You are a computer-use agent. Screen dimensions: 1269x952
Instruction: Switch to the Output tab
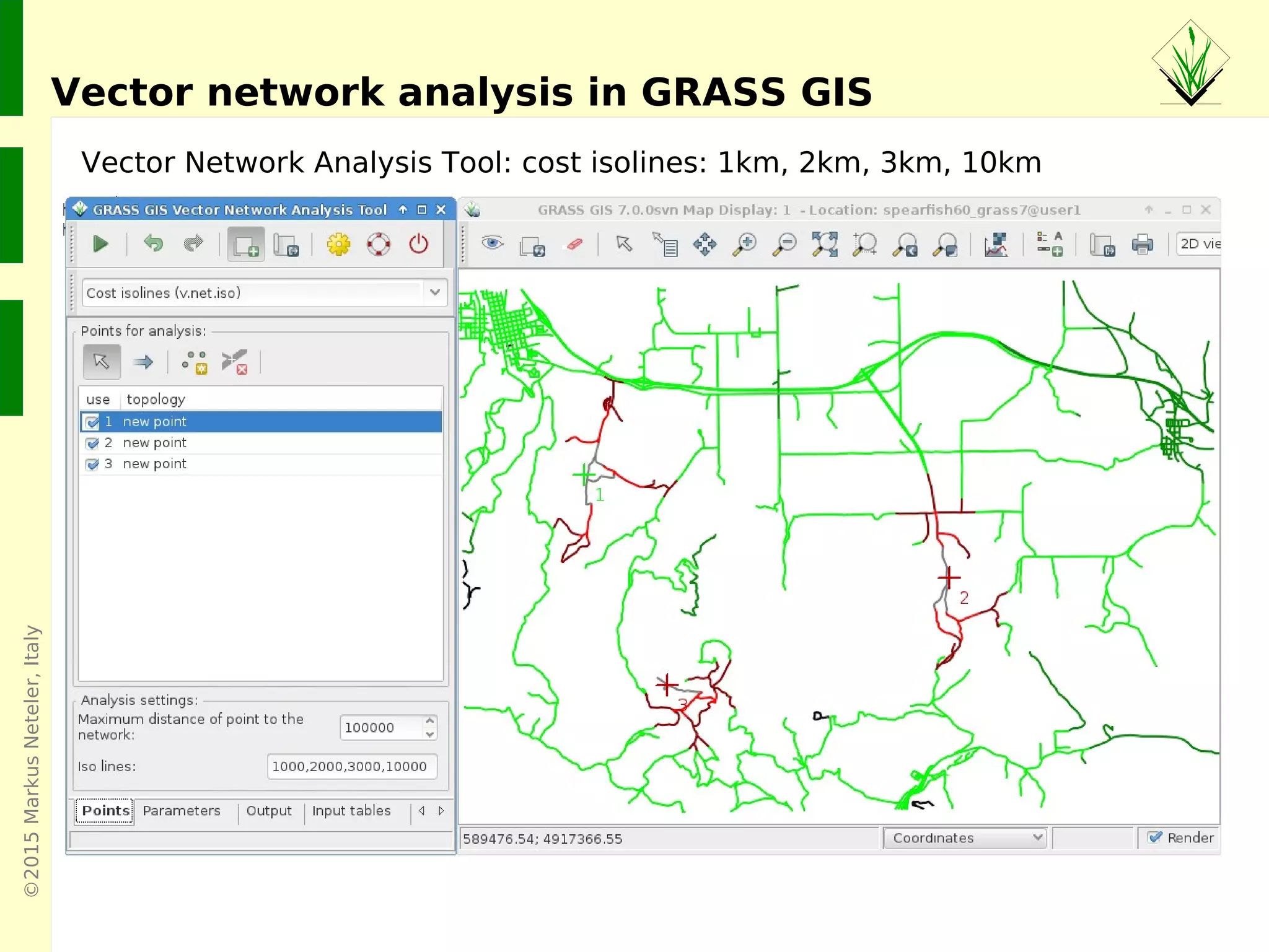click(269, 811)
